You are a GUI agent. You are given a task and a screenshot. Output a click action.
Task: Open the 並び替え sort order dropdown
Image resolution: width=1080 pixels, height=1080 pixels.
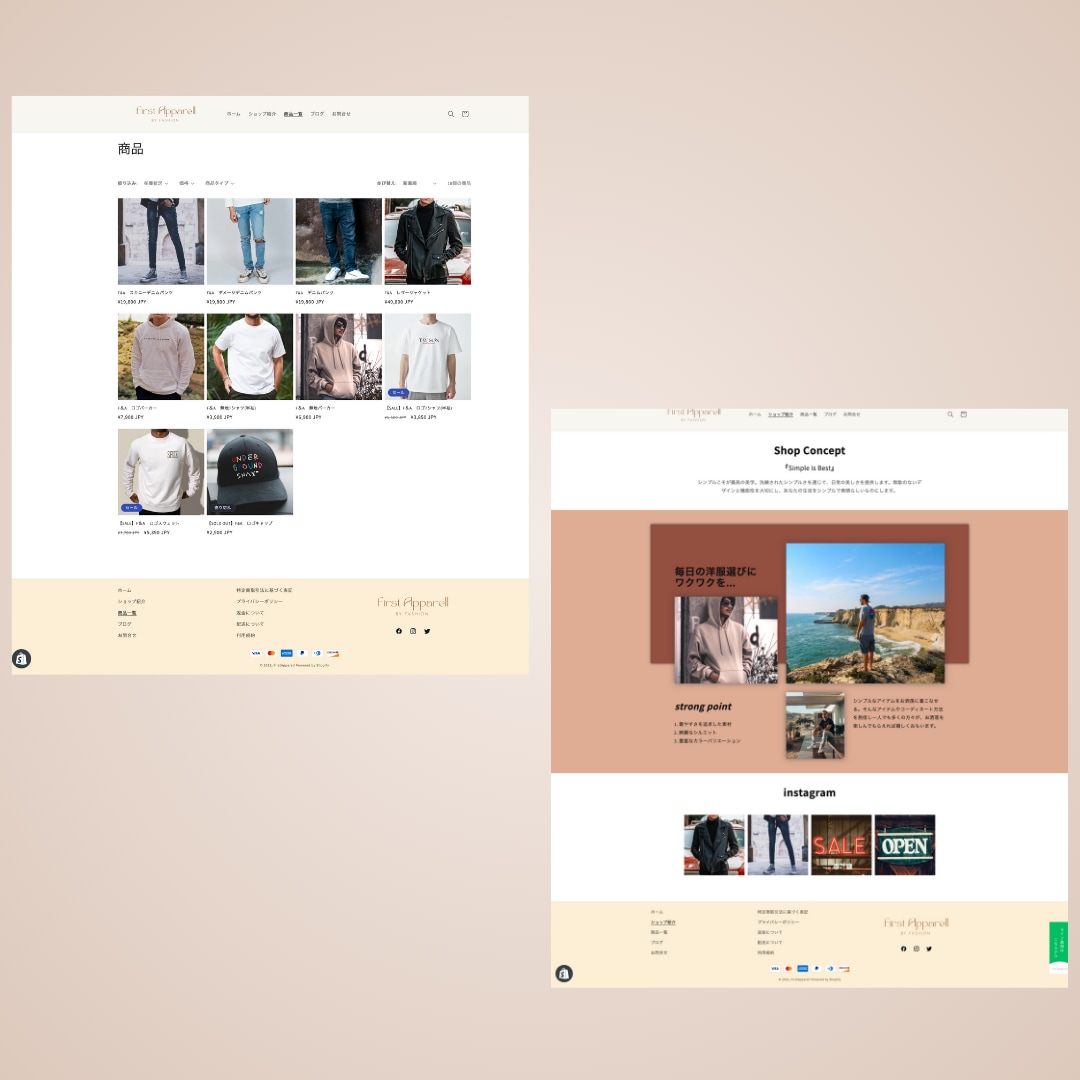tap(419, 183)
